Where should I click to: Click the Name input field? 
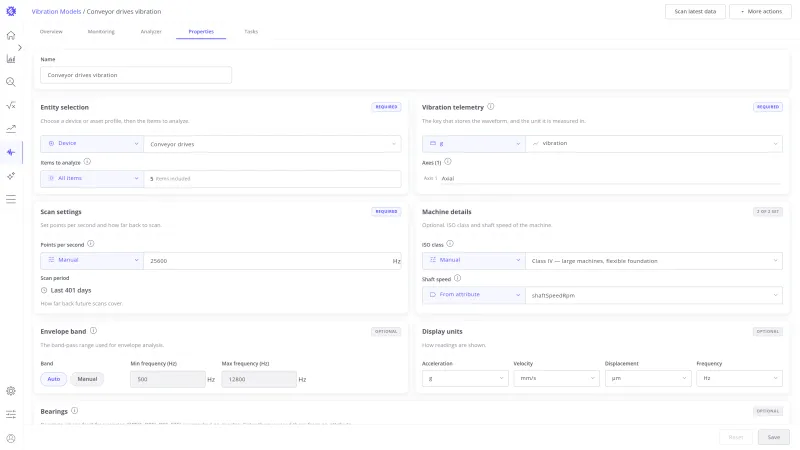tap(136, 75)
